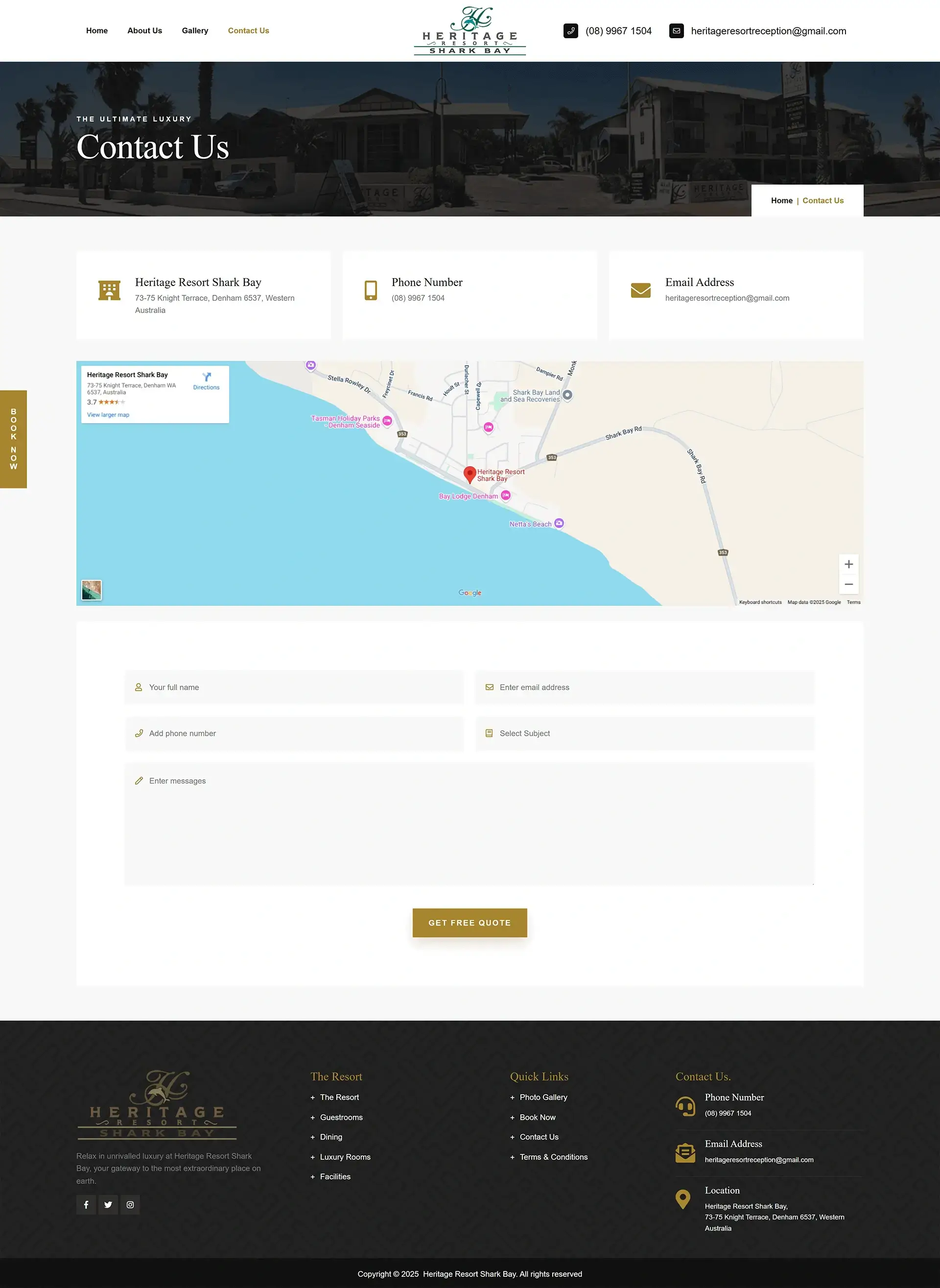940x1288 pixels.
Task: Select About Us in the navigation bar
Action: tap(144, 31)
